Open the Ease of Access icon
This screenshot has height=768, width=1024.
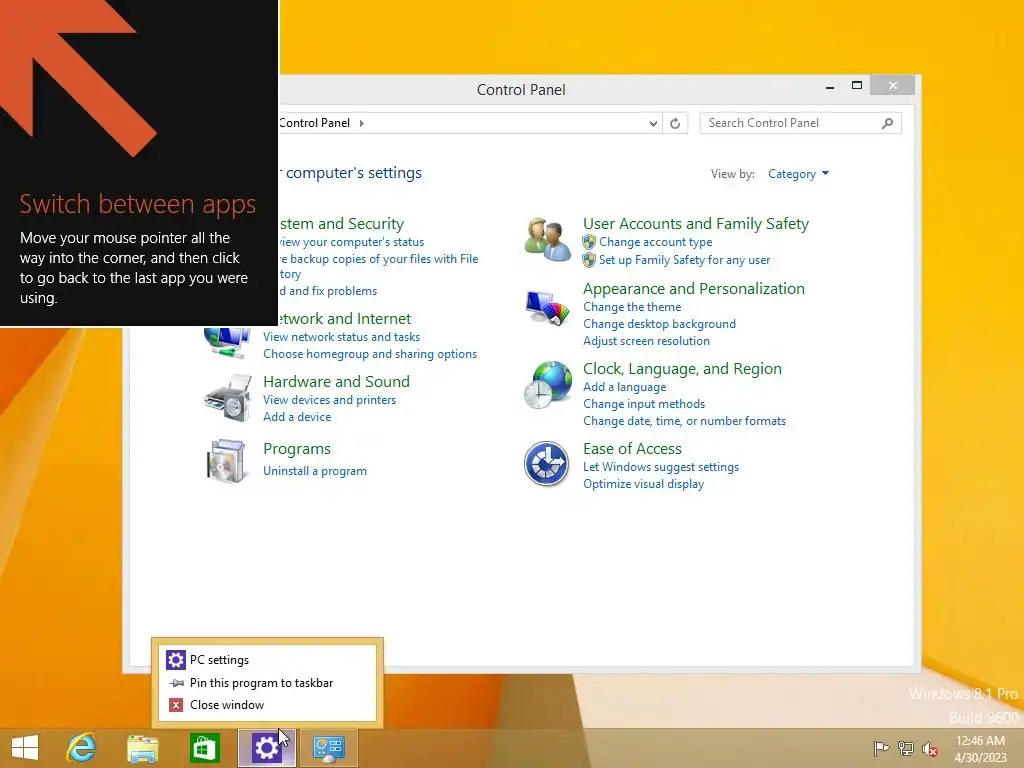pos(547,464)
